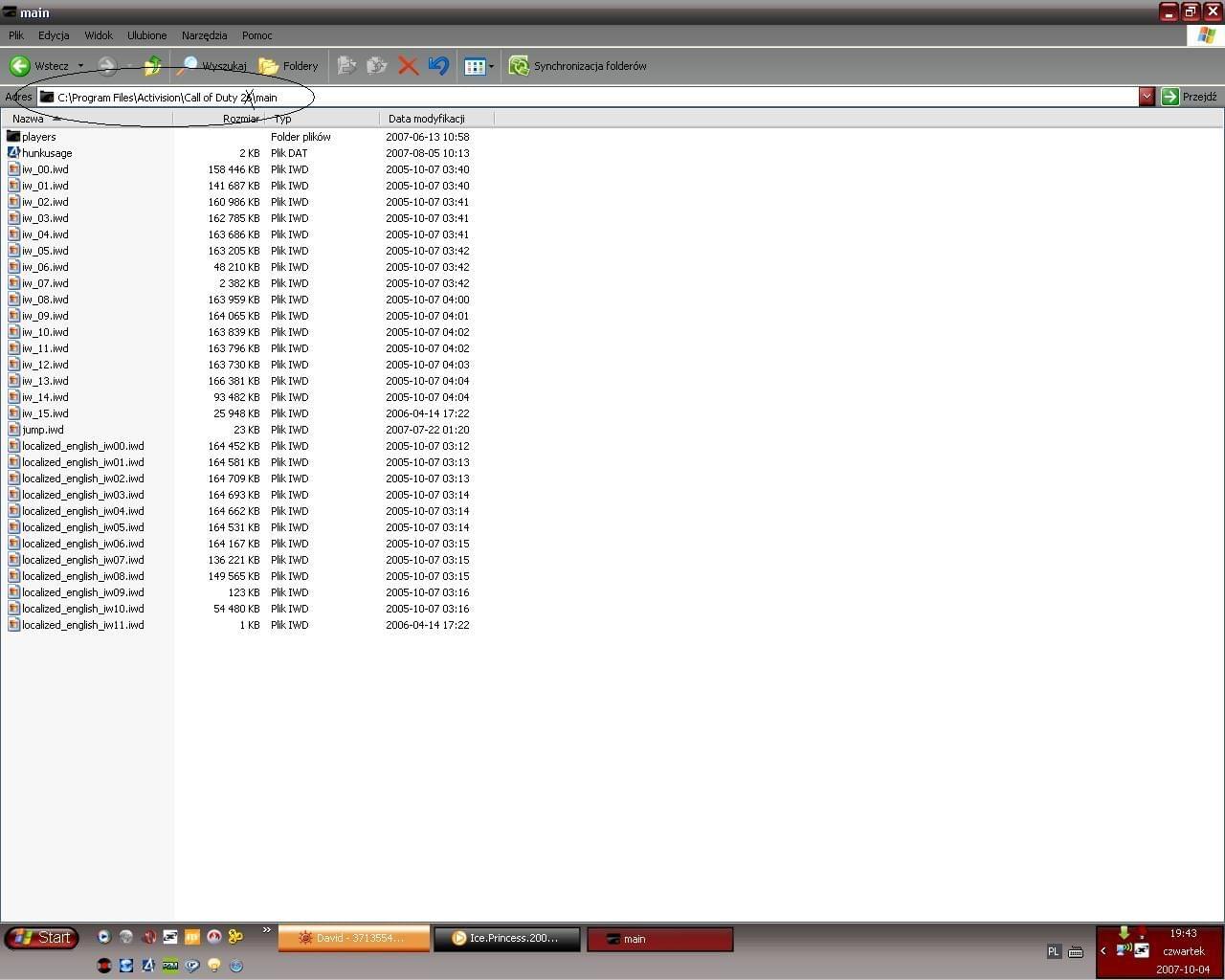
Task: Click the Move To folder icon
Action: coord(347,66)
